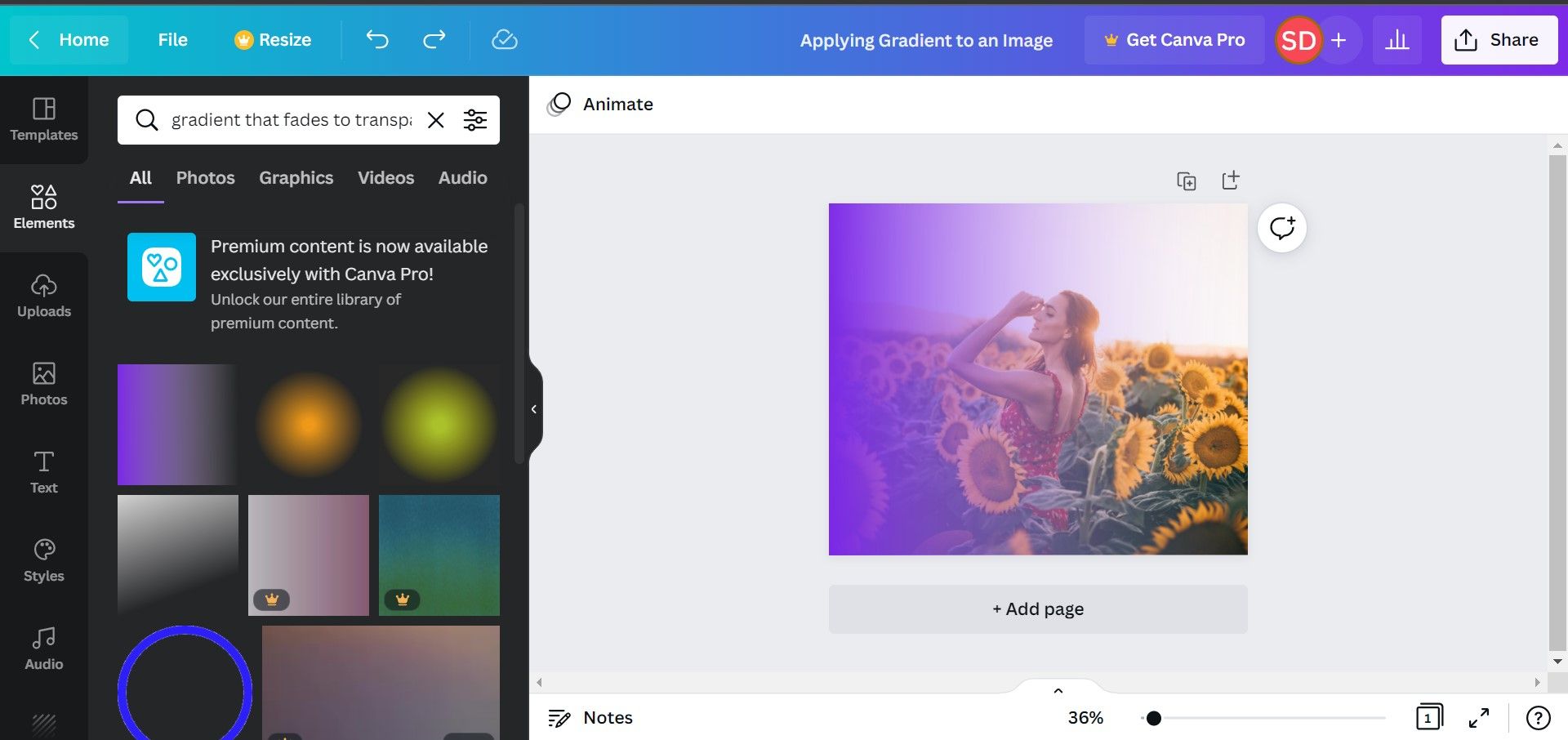
Task: Click the canvas vertical scrollbar
Action: click(1557, 403)
